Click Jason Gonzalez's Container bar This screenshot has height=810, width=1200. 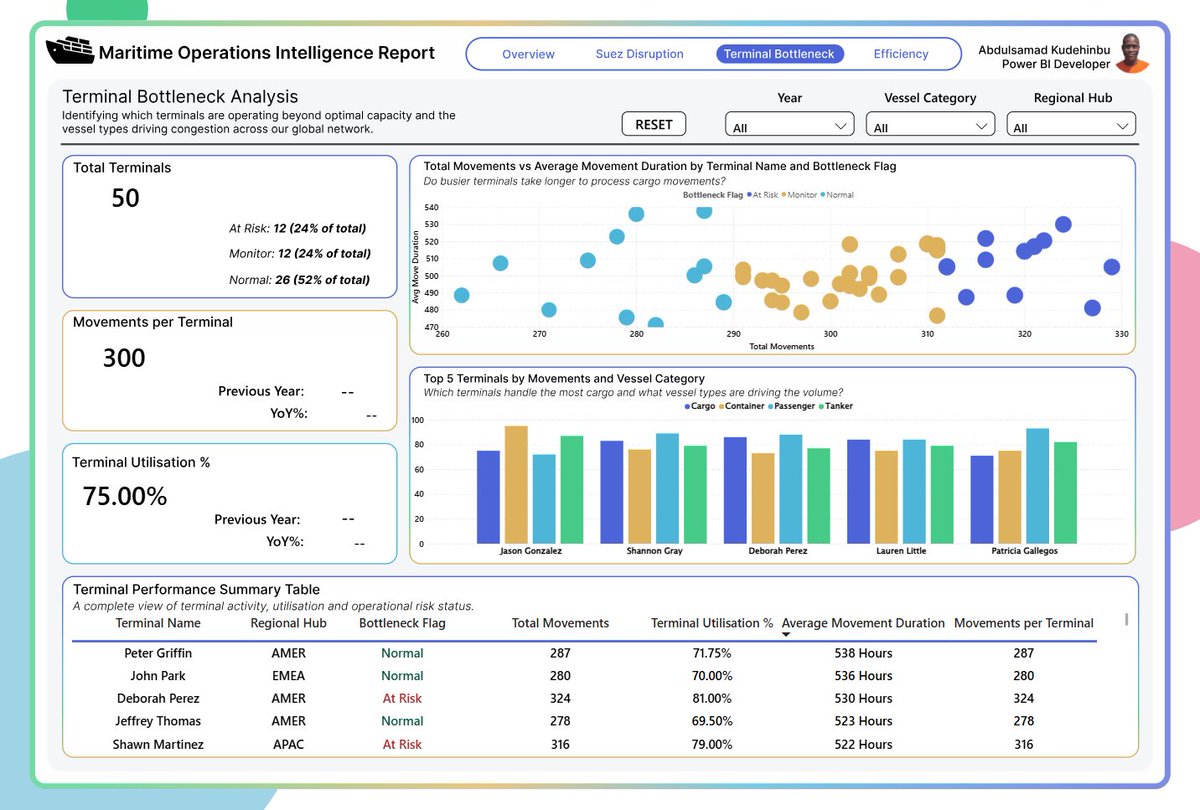pos(516,485)
